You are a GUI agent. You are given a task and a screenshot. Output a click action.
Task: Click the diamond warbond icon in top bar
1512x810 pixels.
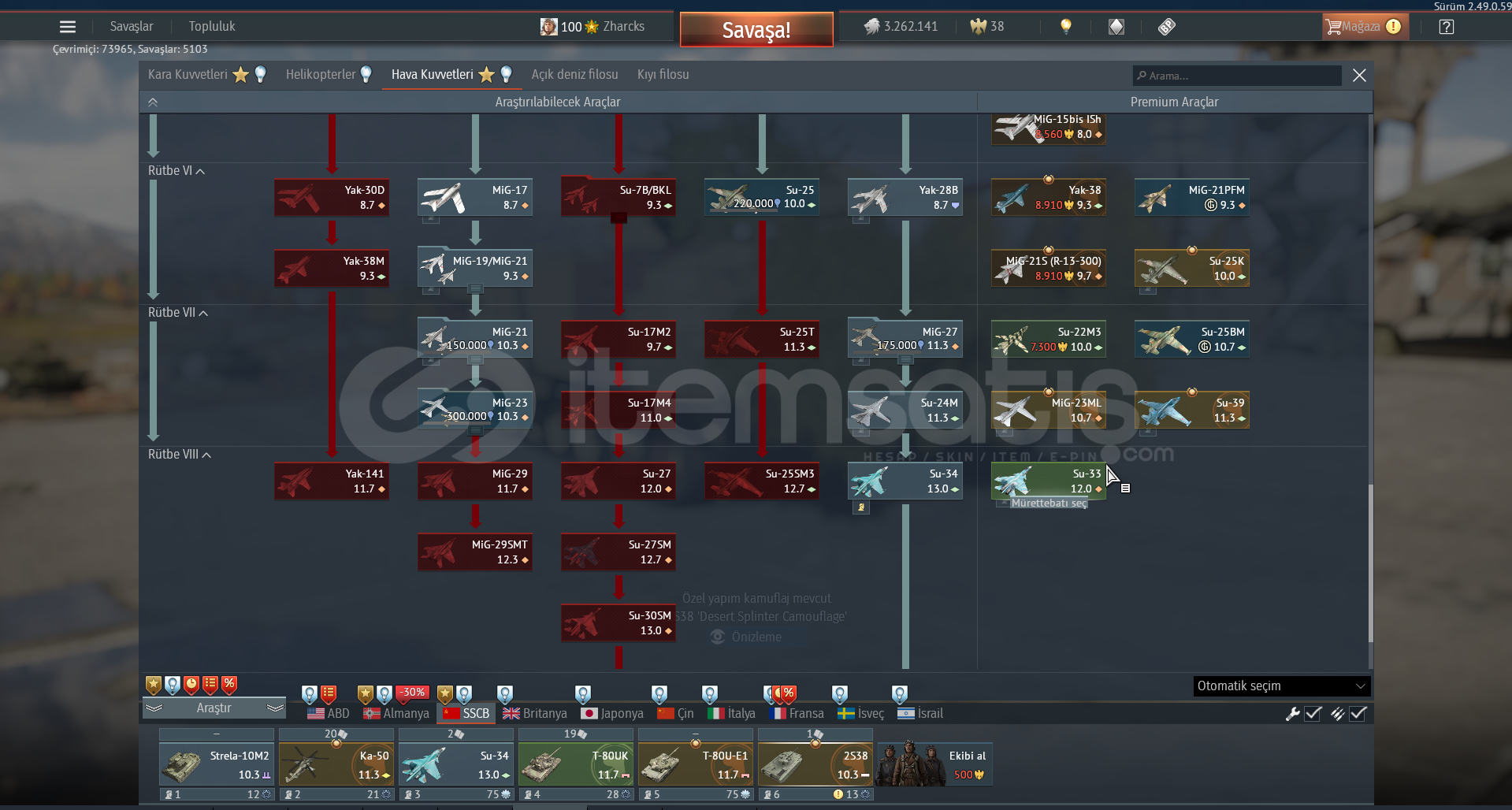1116,27
